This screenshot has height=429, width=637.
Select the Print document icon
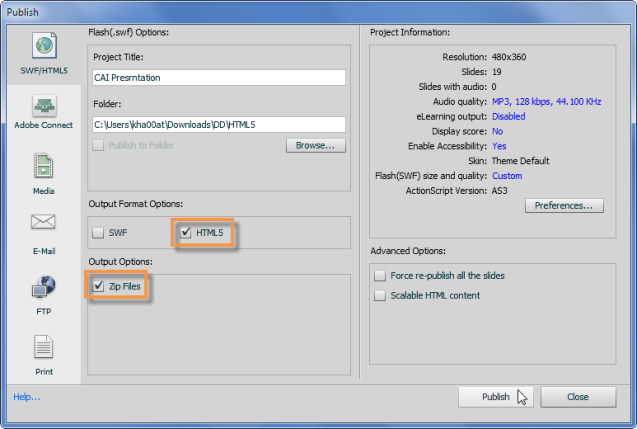coord(43,347)
